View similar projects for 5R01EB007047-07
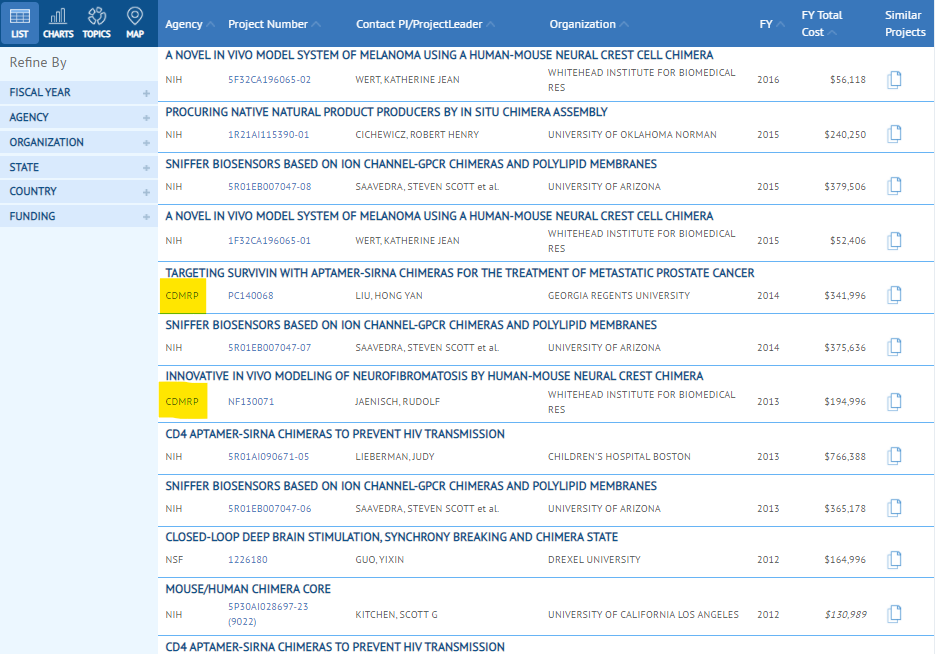The width and height of the screenshot is (935, 654). 894,347
